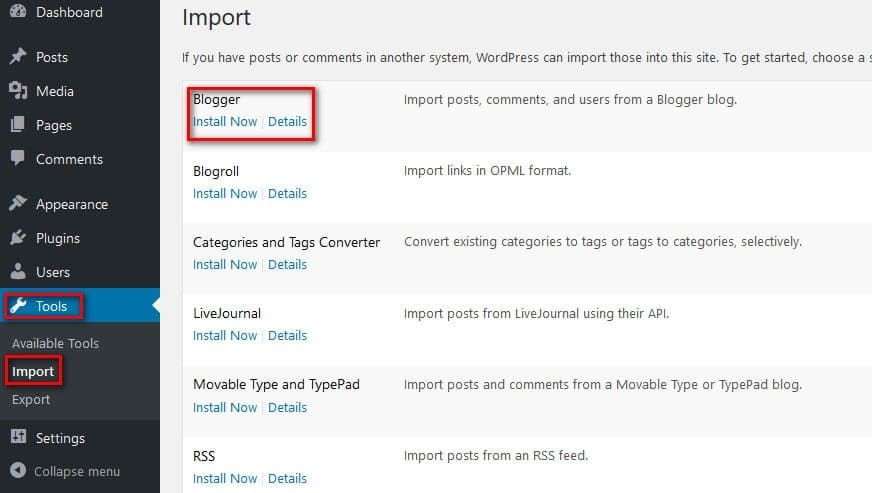Image resolution: width=872 pixels, height=493 pixels.
Task: Click the Pages icon in sidebar
Action: click(x=18, y=125)
